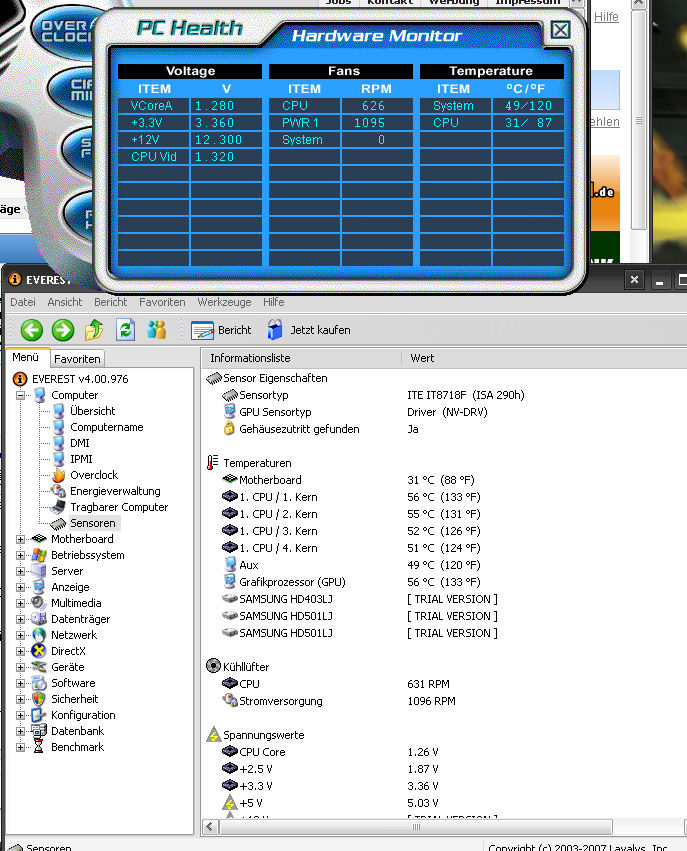Click the horizontal scrollbar thumb in list
The height and width of the screenshot is (851, 687).
[416, 827]
